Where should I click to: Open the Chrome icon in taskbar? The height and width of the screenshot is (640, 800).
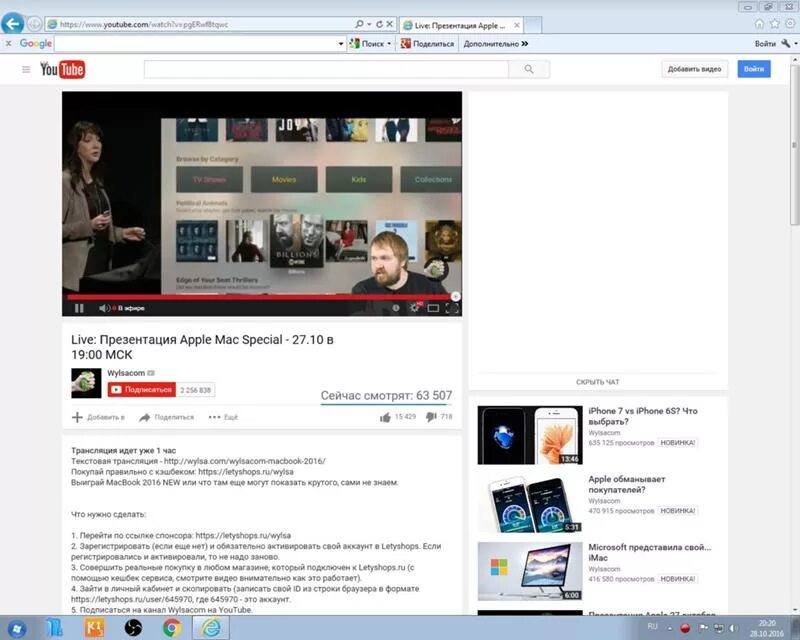coord(172,628)
